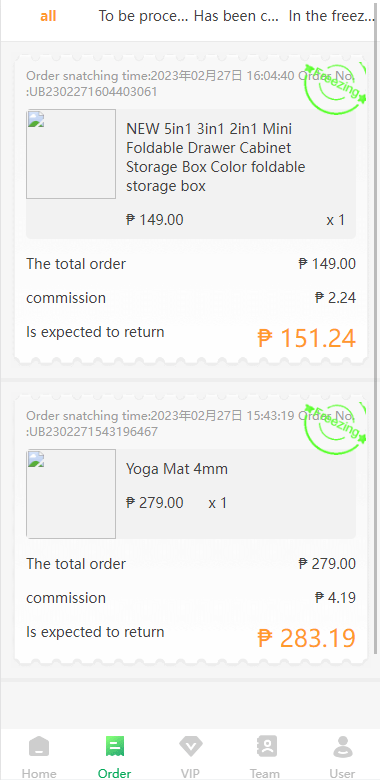
Task: Open the 'Yoga Mat 4mm' product title
Action: pos(177,469)
